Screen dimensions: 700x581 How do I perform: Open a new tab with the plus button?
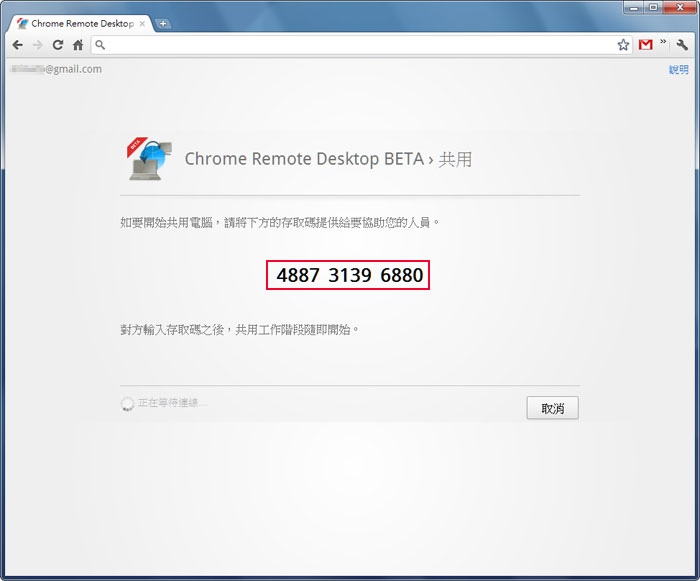coord(163,24)
